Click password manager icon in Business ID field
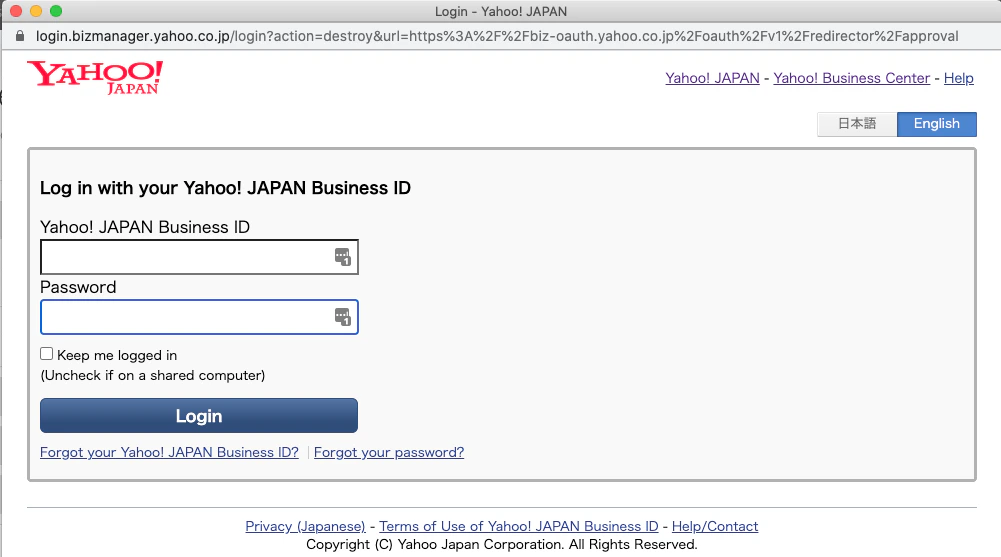1001x557 pixels. coord(343,257)
